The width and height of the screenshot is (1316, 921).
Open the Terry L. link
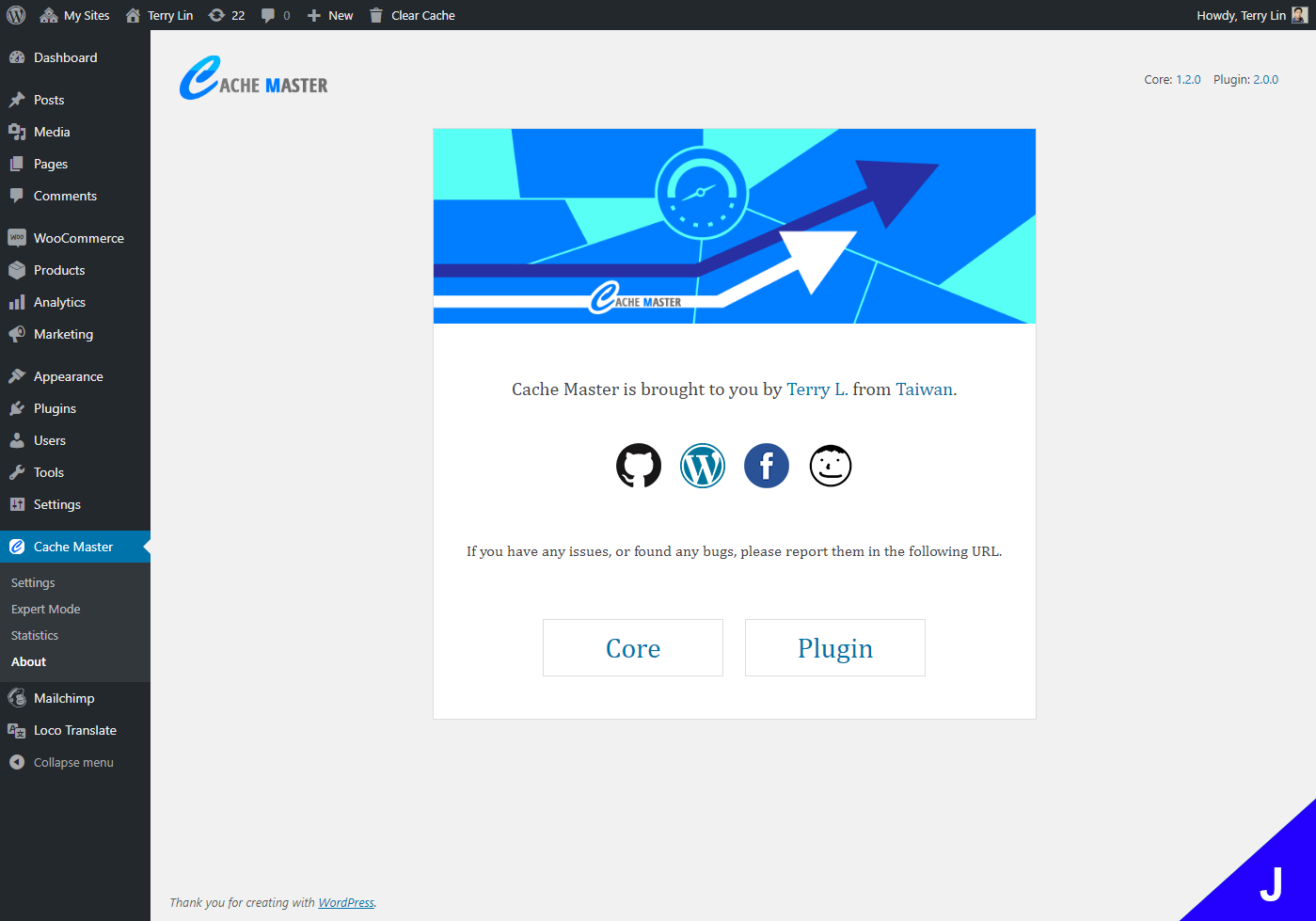(817, 389)
